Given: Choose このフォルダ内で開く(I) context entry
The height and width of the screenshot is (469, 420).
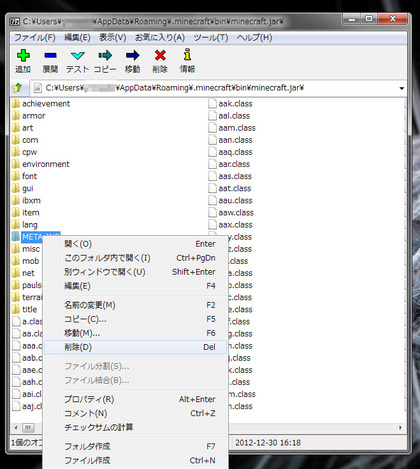Looking at the screenshot, I should coord(136,258).
